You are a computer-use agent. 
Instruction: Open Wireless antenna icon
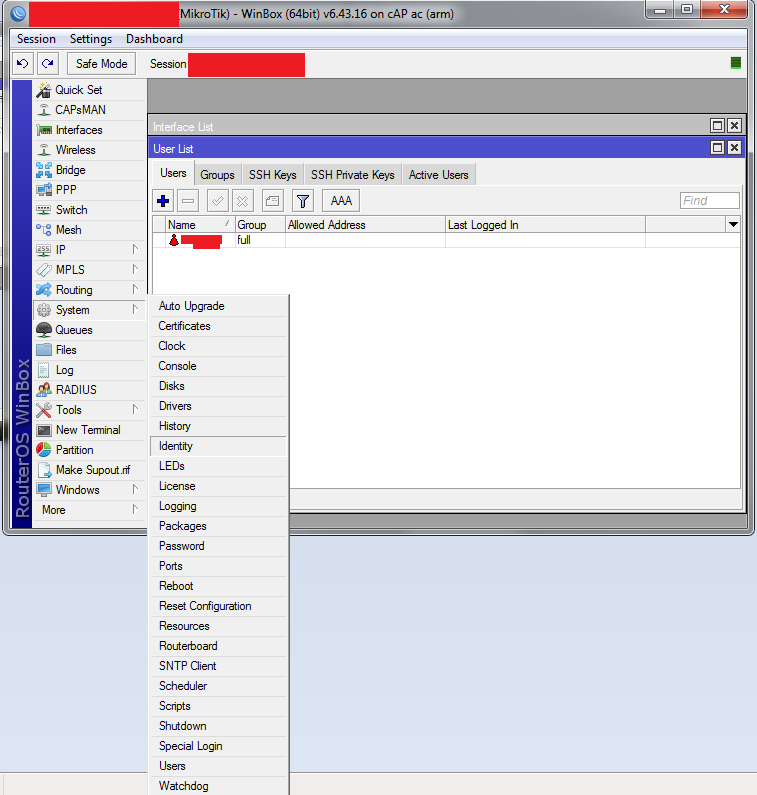pos(44,150)
